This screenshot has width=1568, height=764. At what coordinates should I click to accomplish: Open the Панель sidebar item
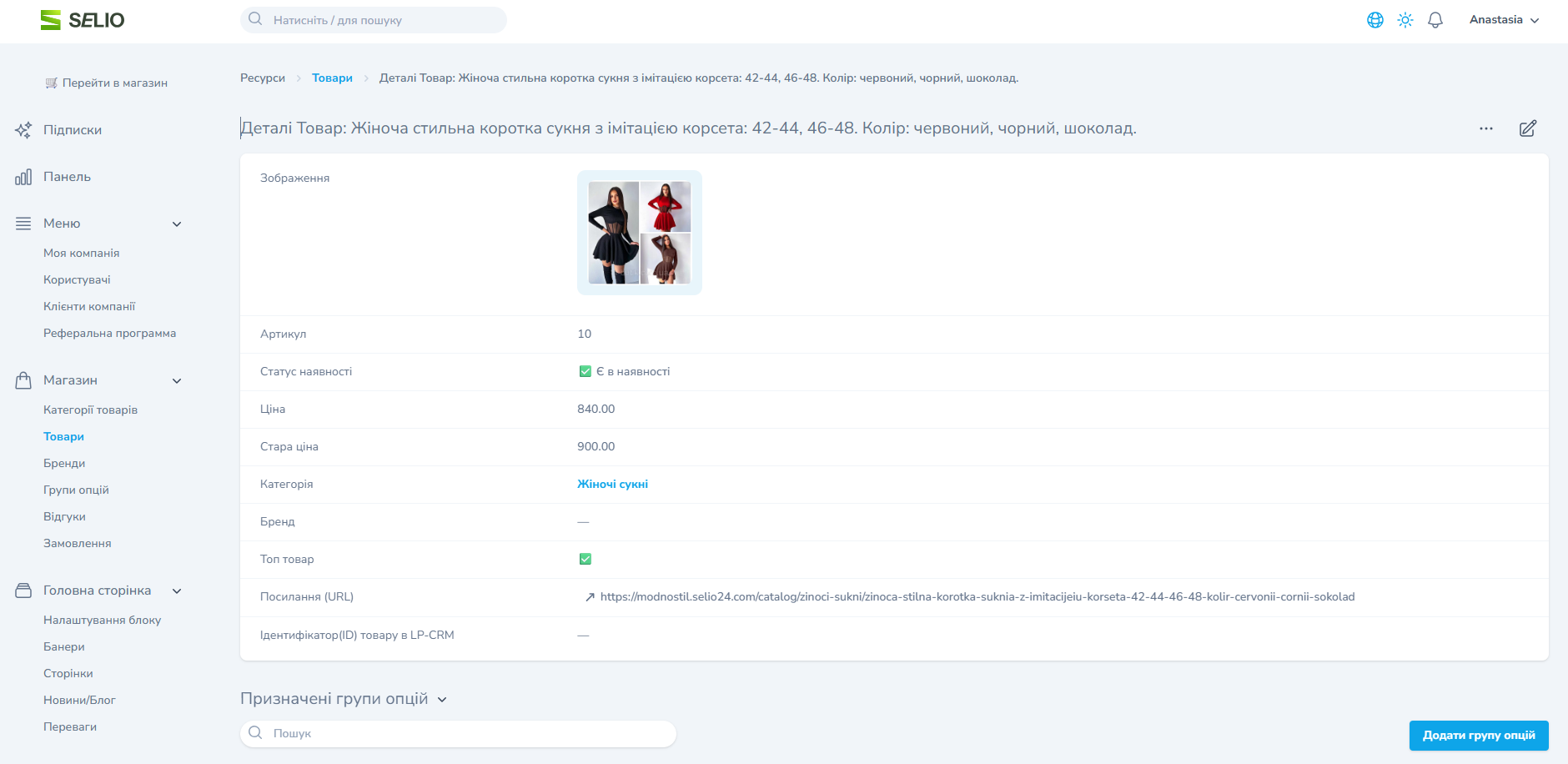click(x=68, y=177)
